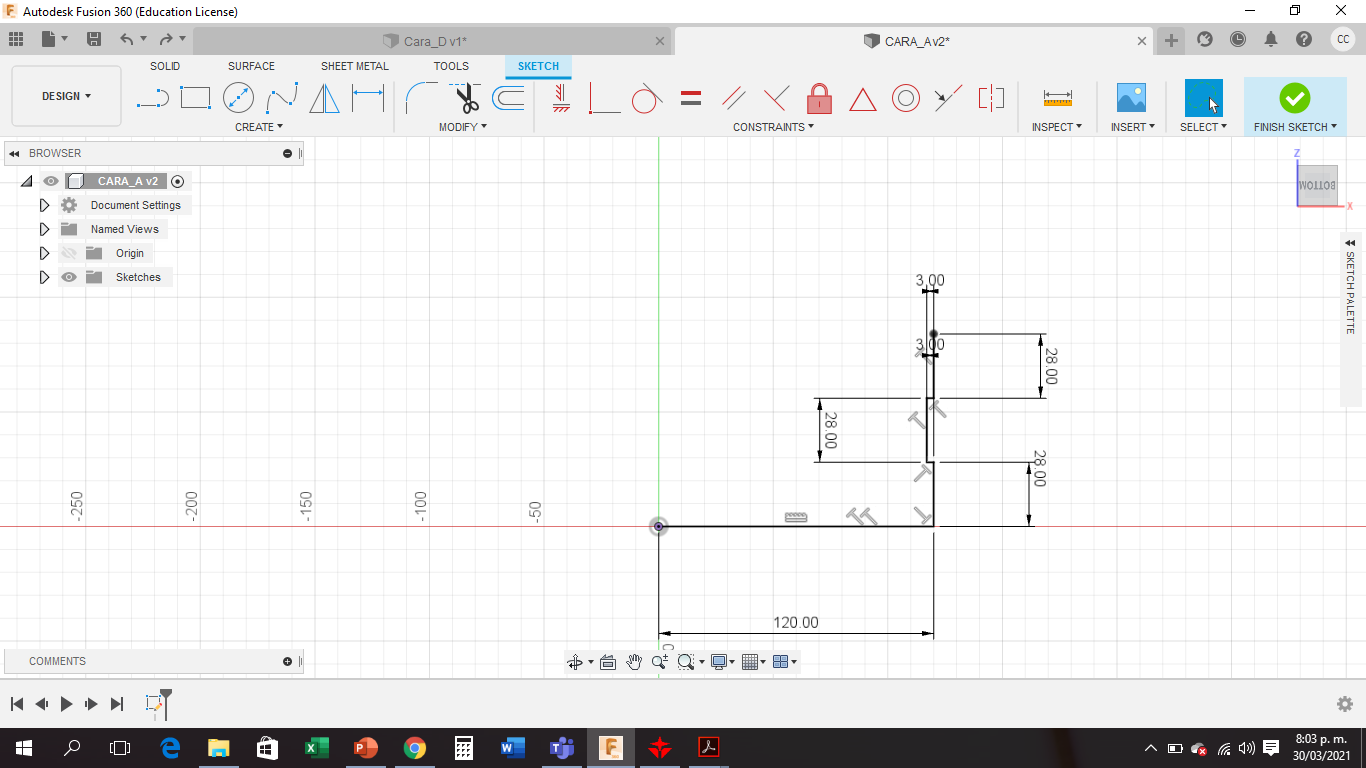Switch to the TOOLS tab
The width and height of the screenshot is (1366, 768).
[451, 66]
